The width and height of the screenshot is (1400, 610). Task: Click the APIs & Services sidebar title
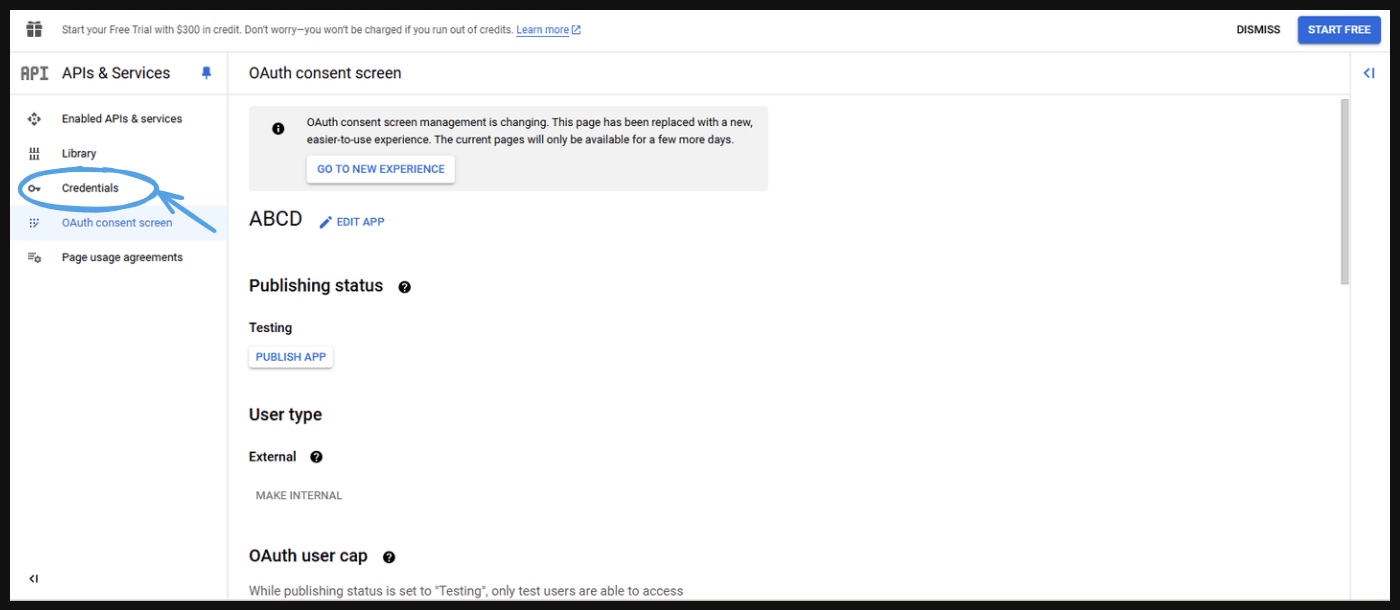(x=116, y=73)
